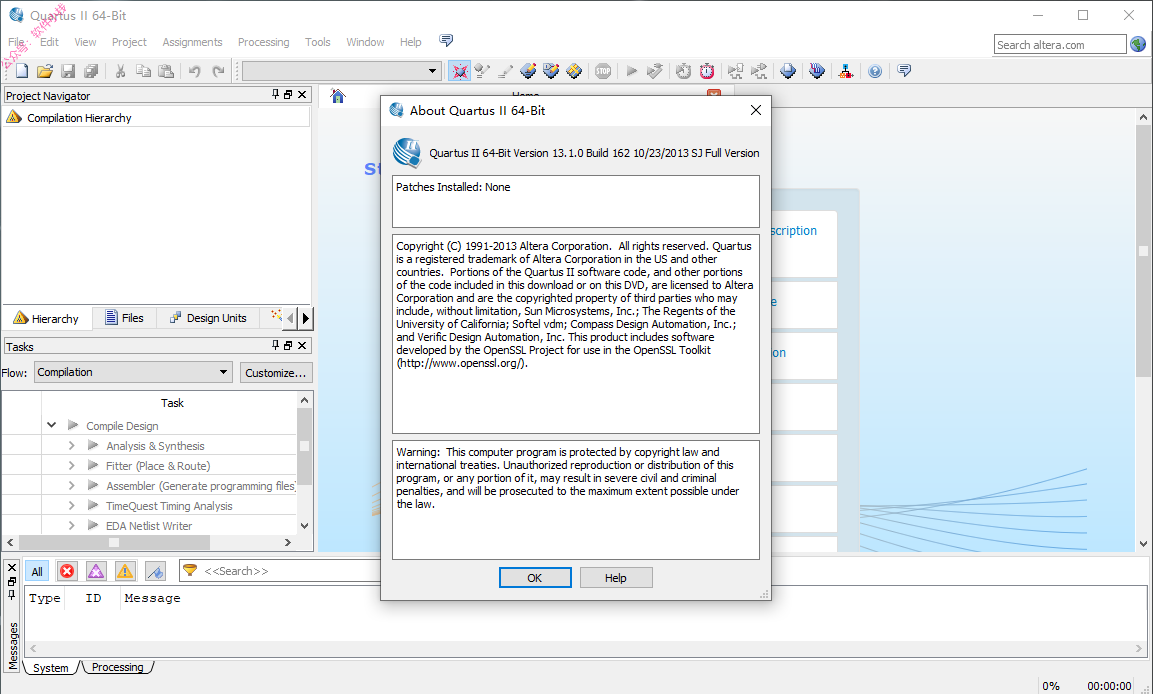This screenshot has width=1153, height=694.
Task: Click the Save All toolbar icon
Action: 91,71
